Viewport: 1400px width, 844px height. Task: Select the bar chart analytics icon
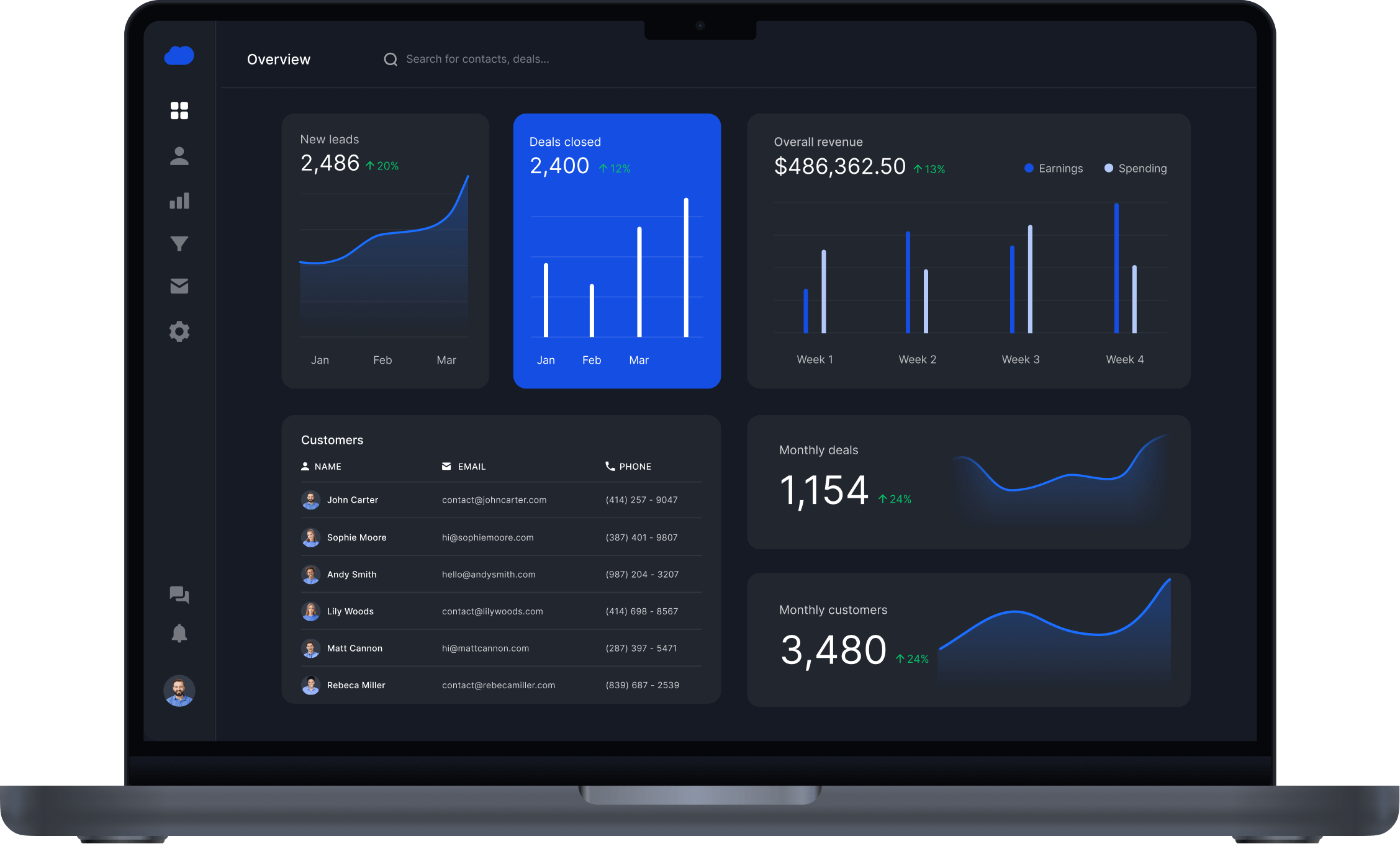(179, 201)
